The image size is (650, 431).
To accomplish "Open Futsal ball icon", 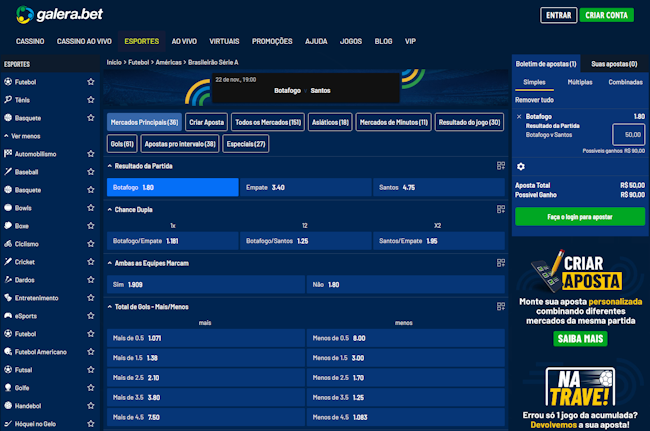I will [x=8, y=369].
